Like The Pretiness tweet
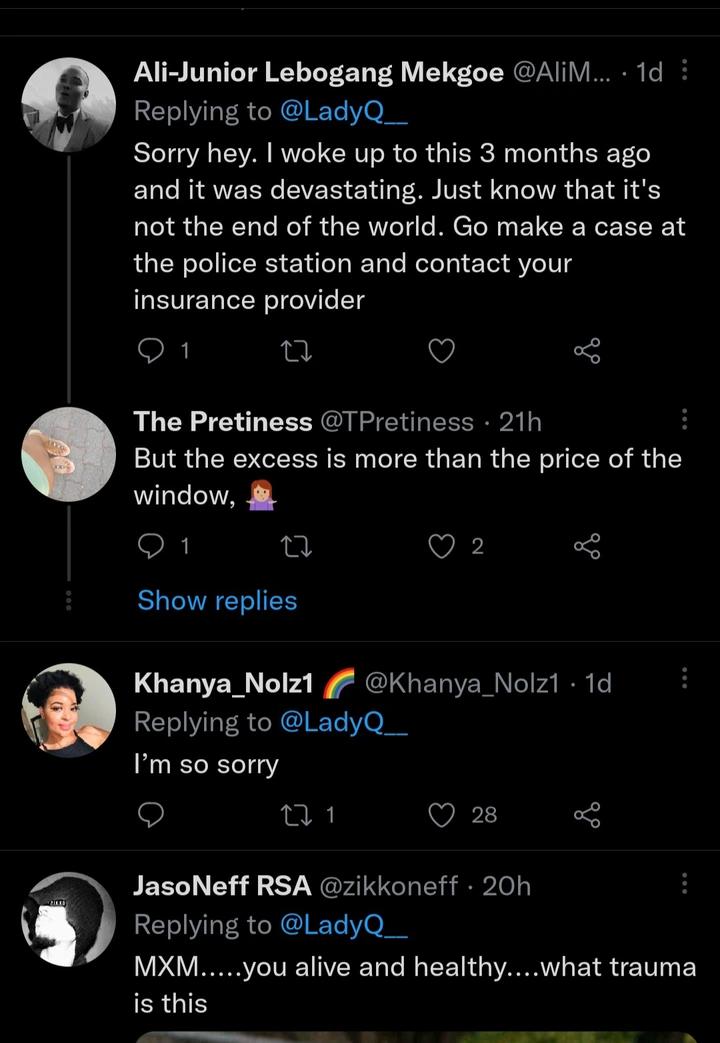720x1043 pixels. (x=441, y=546)
